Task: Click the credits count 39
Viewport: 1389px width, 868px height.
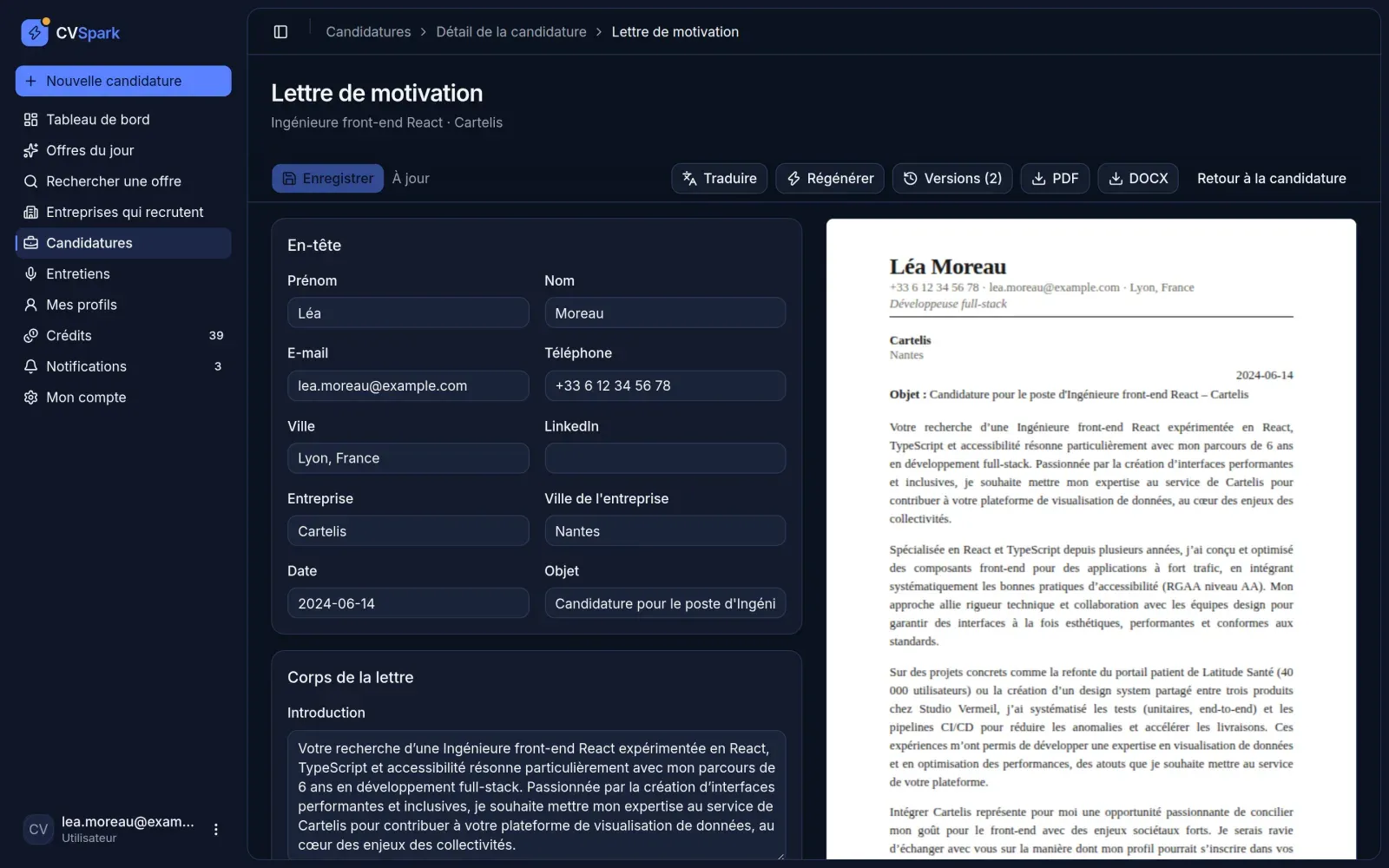Action: [216, 335]
